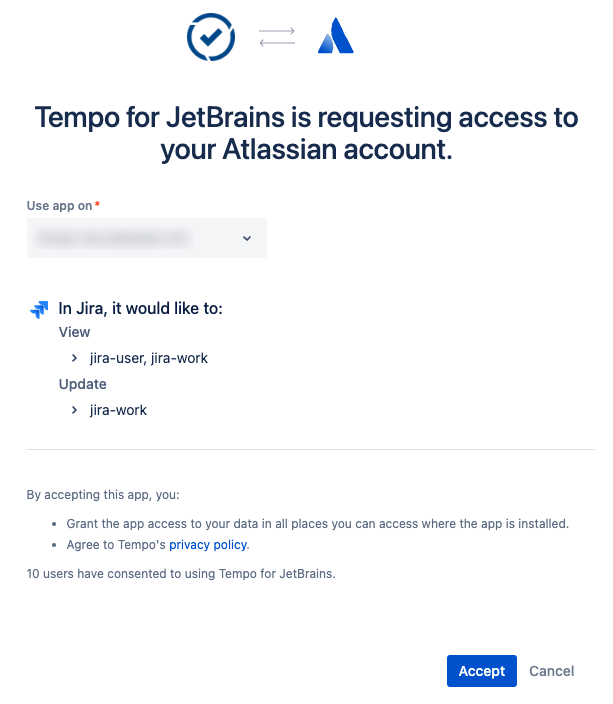Click the 'View' permission group label
Viewport: 613px width, 704px height.
(x=74, y=332)
